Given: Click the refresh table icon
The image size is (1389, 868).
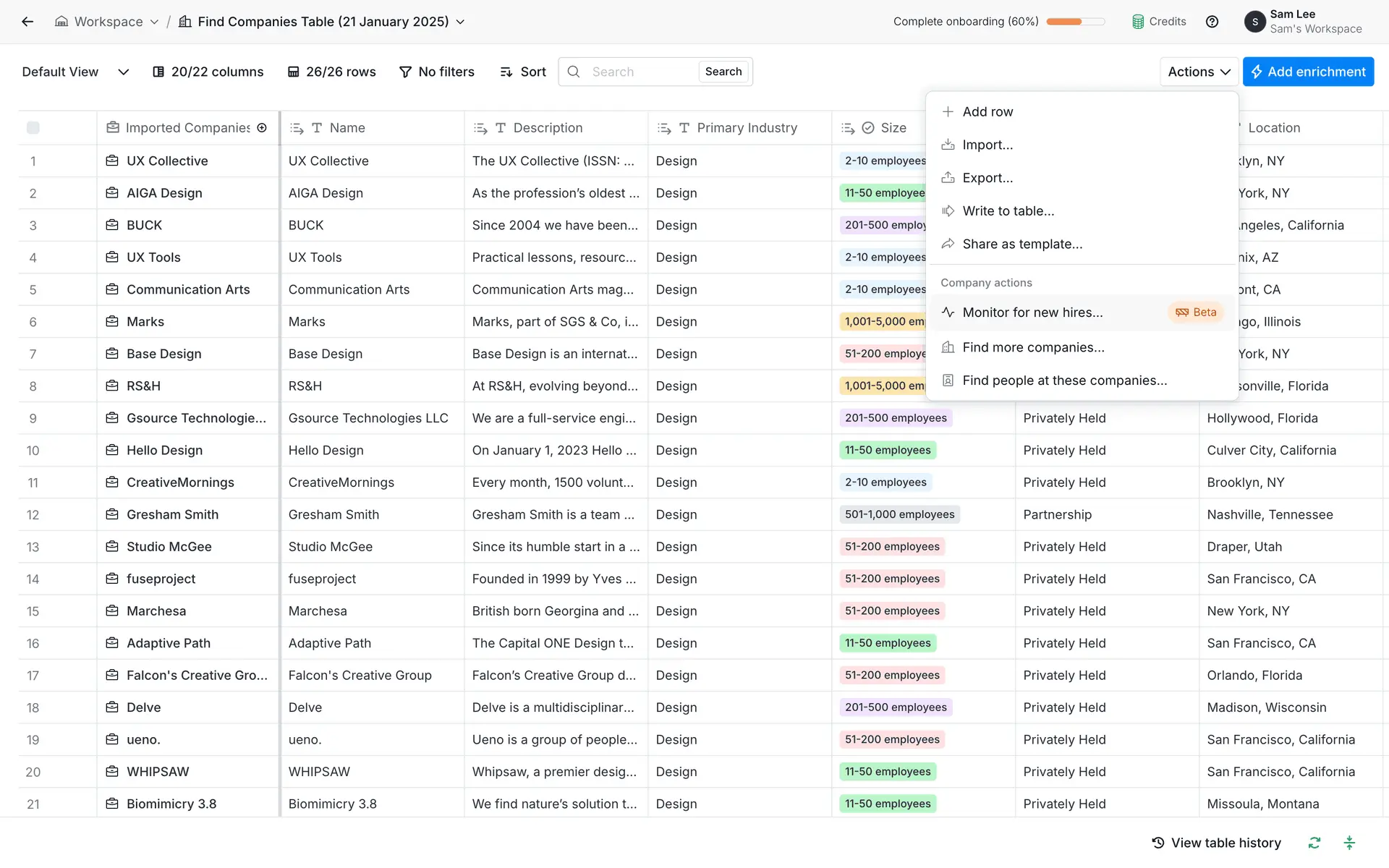Looking at the screenshot, I should point(1314,843).
